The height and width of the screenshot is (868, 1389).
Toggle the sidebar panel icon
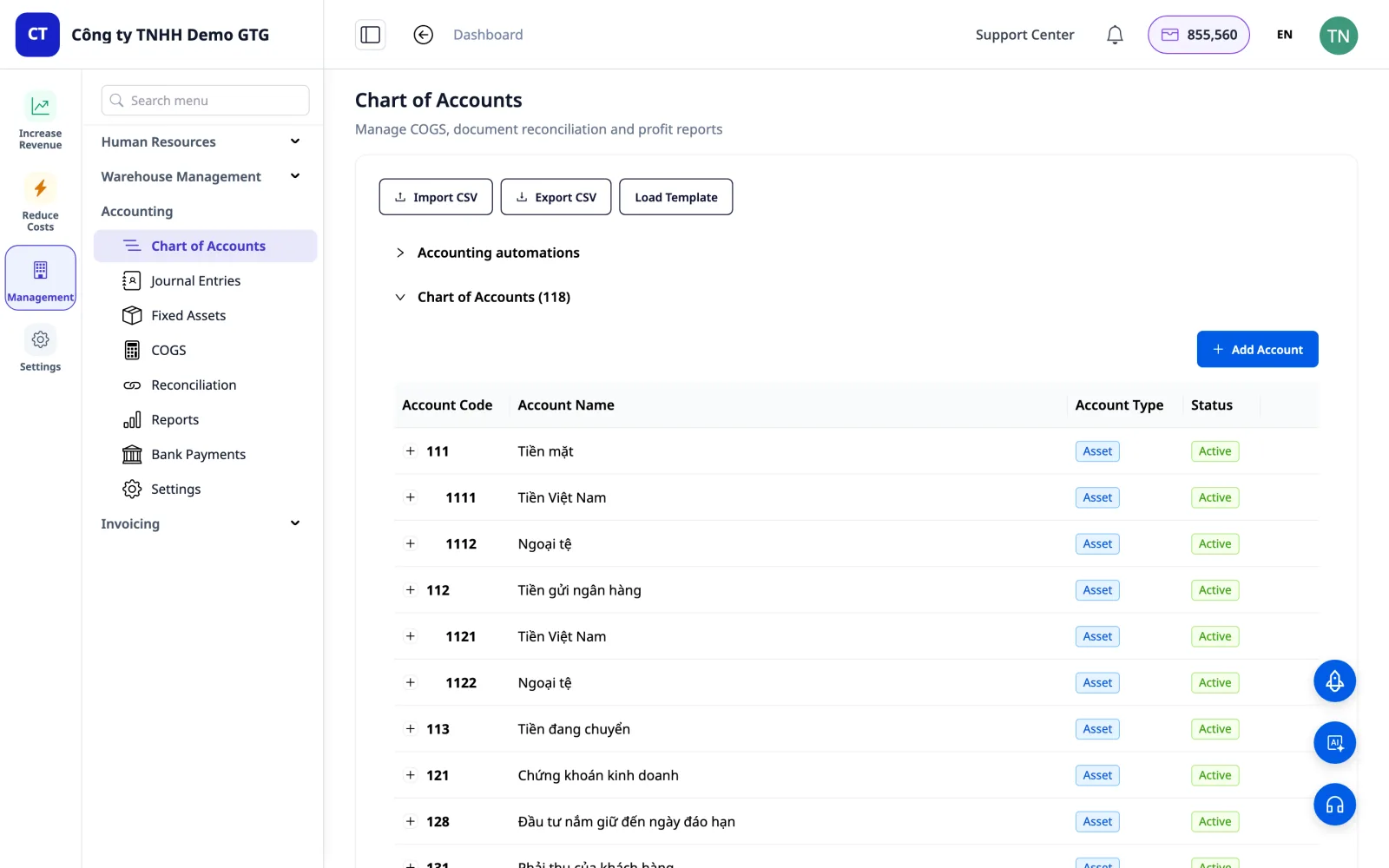371,35
